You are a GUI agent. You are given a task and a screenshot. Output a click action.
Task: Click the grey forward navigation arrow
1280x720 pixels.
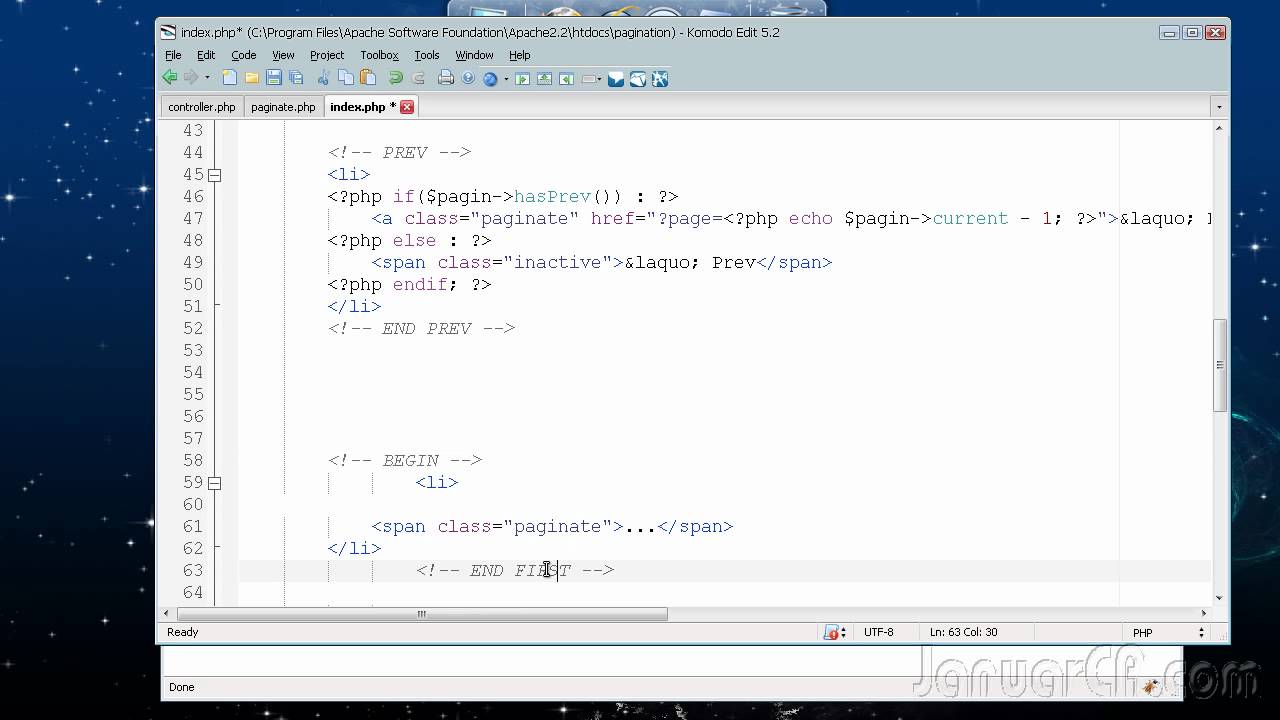click(190, 77)
